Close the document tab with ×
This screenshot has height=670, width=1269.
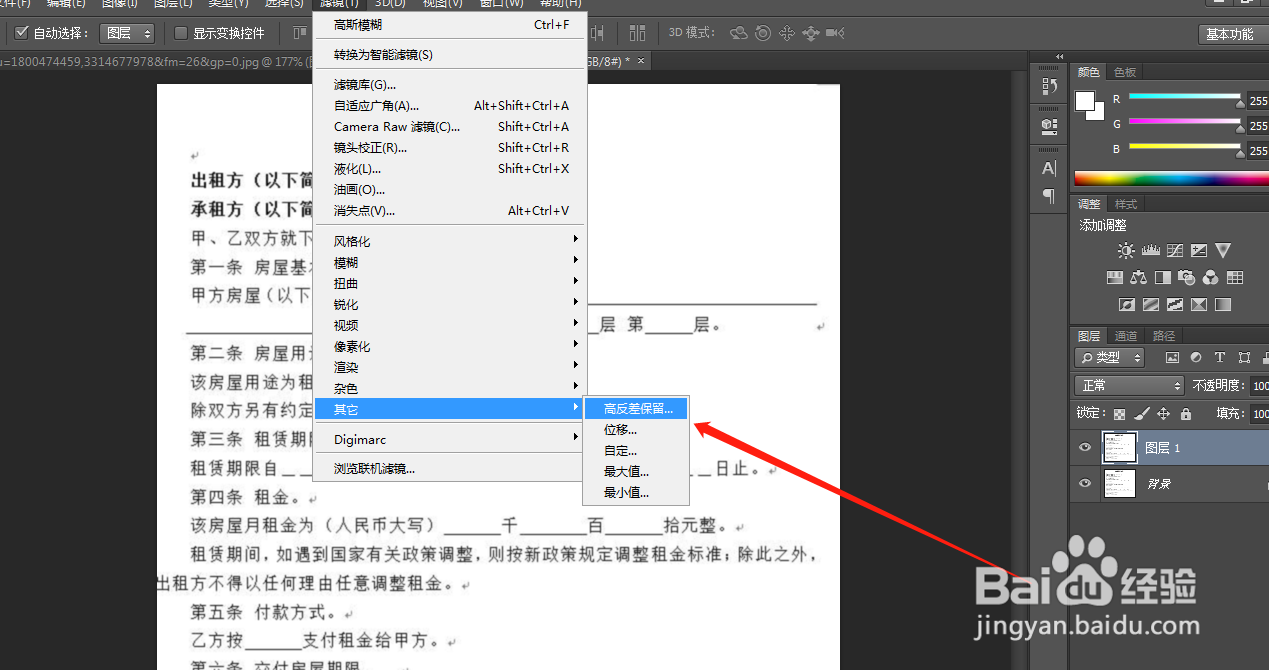point(642,61)
